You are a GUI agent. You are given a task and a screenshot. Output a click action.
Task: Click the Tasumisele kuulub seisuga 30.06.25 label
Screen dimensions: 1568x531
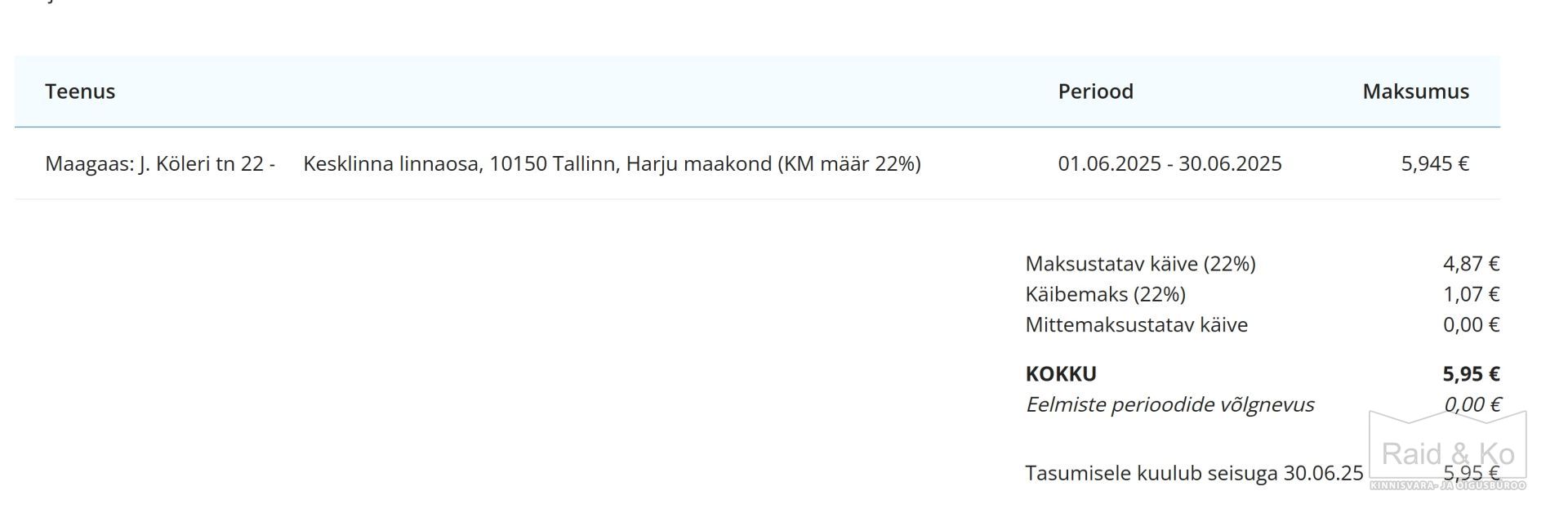pyautogui.click(x=1194, y=473)
